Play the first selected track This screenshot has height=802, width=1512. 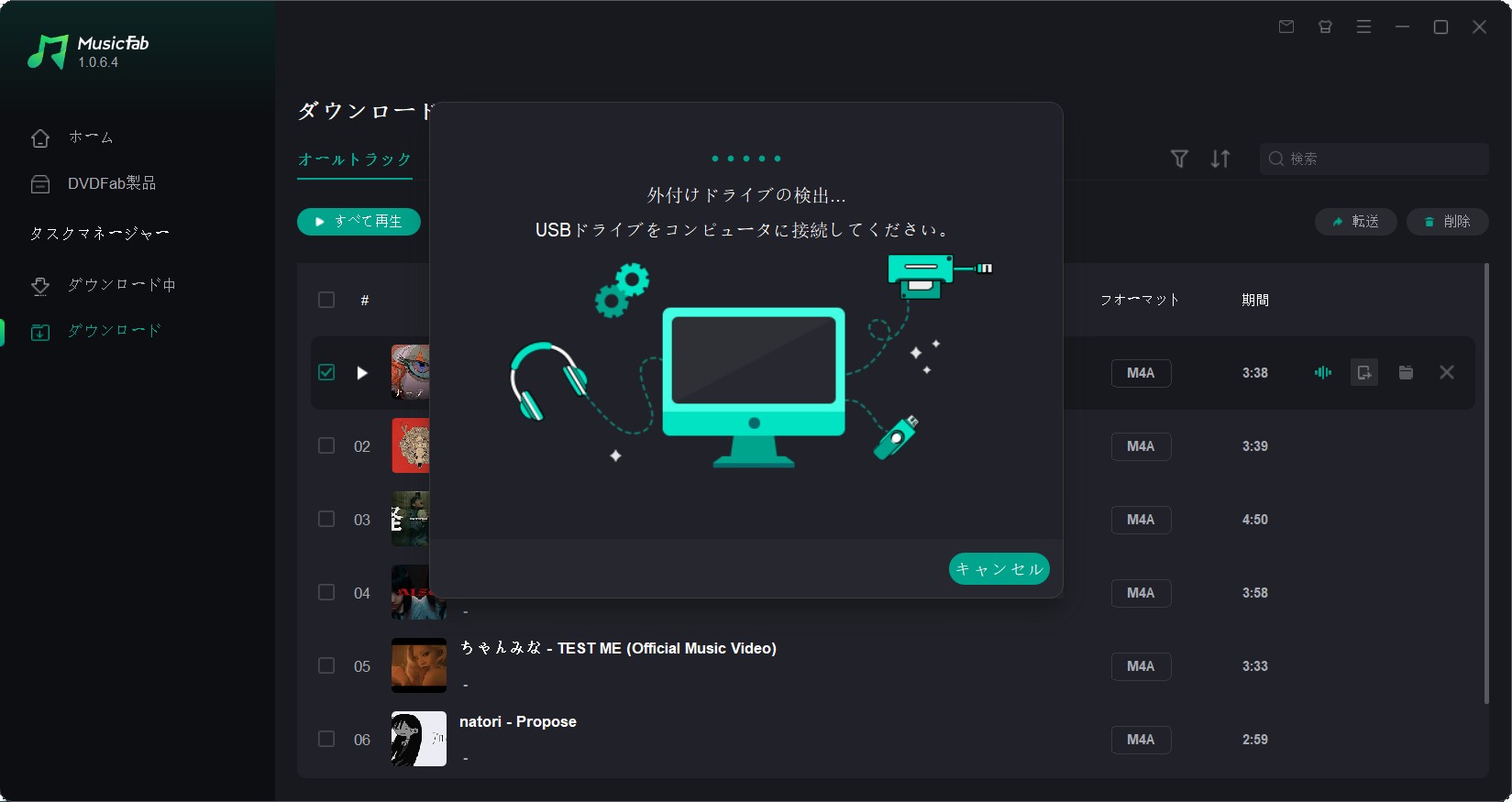point(362,373)
